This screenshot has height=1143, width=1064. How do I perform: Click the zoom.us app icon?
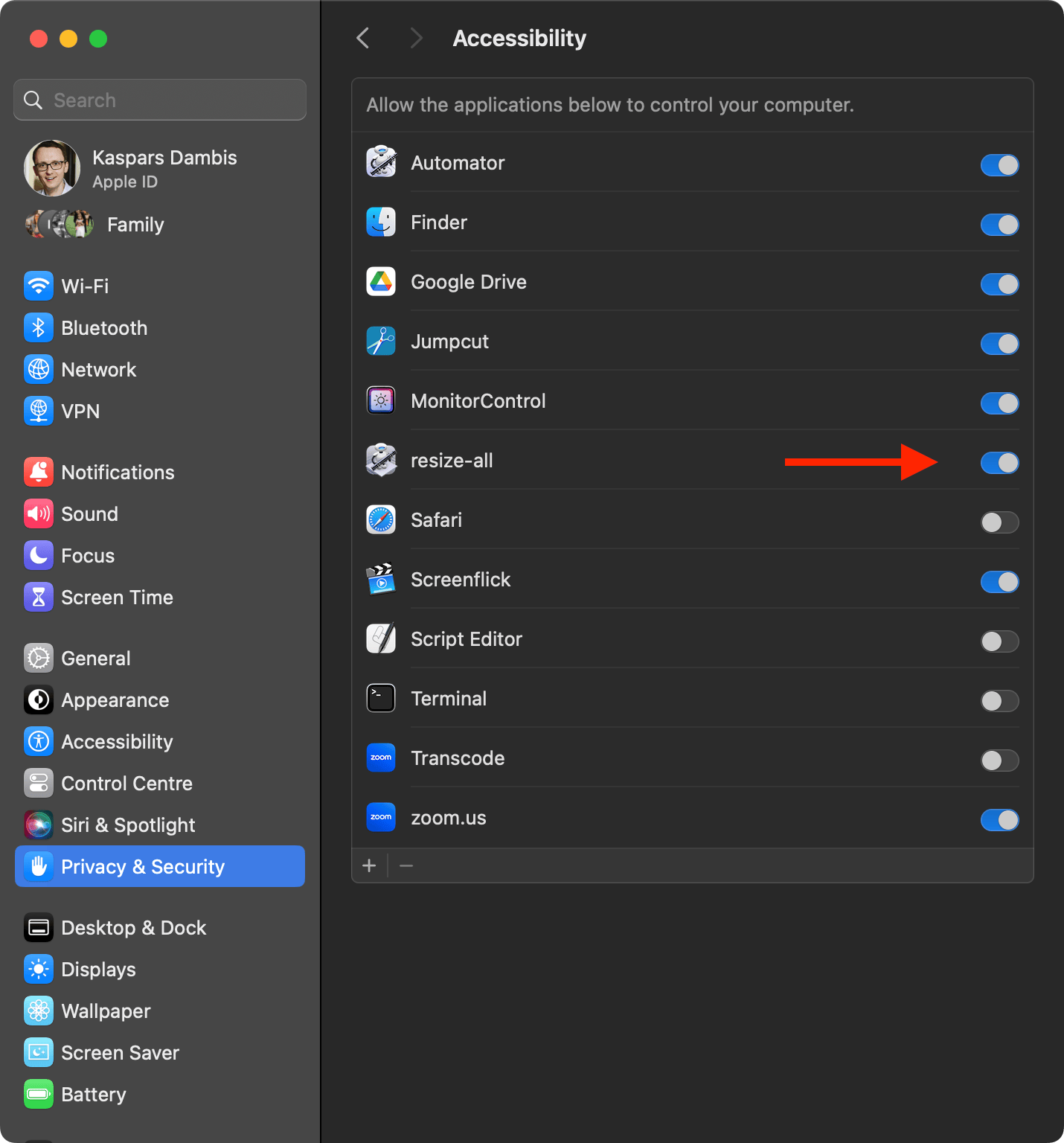tap(381, 817)
